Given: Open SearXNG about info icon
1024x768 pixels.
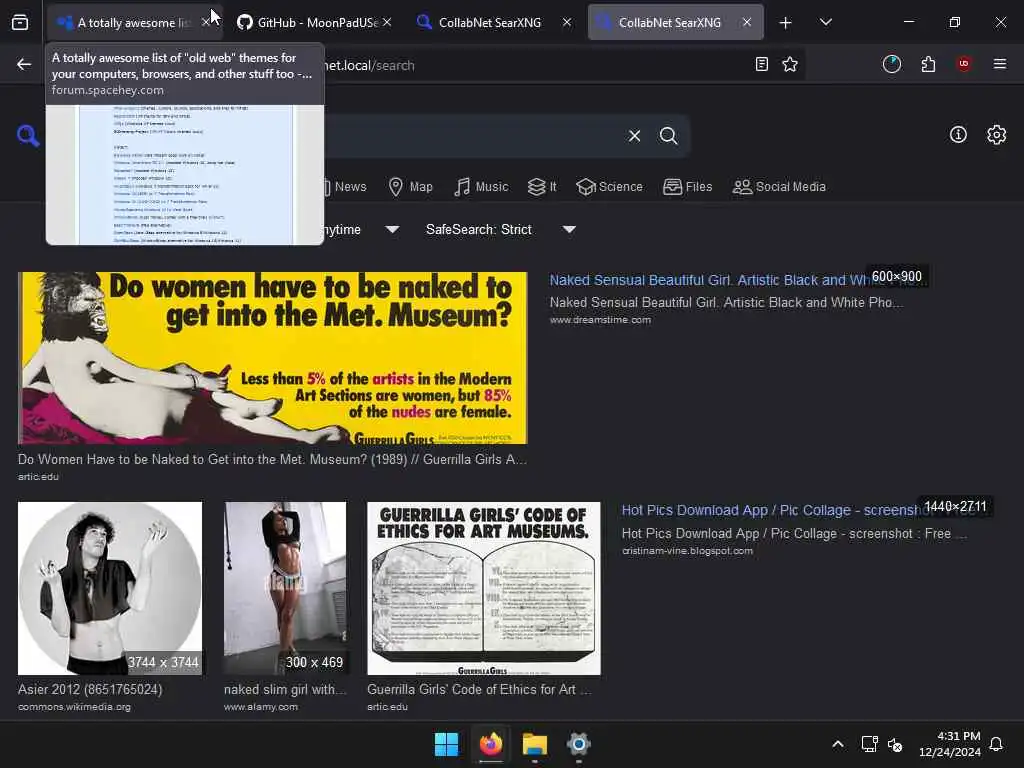Looking at the screenshot, I should 958,135.
